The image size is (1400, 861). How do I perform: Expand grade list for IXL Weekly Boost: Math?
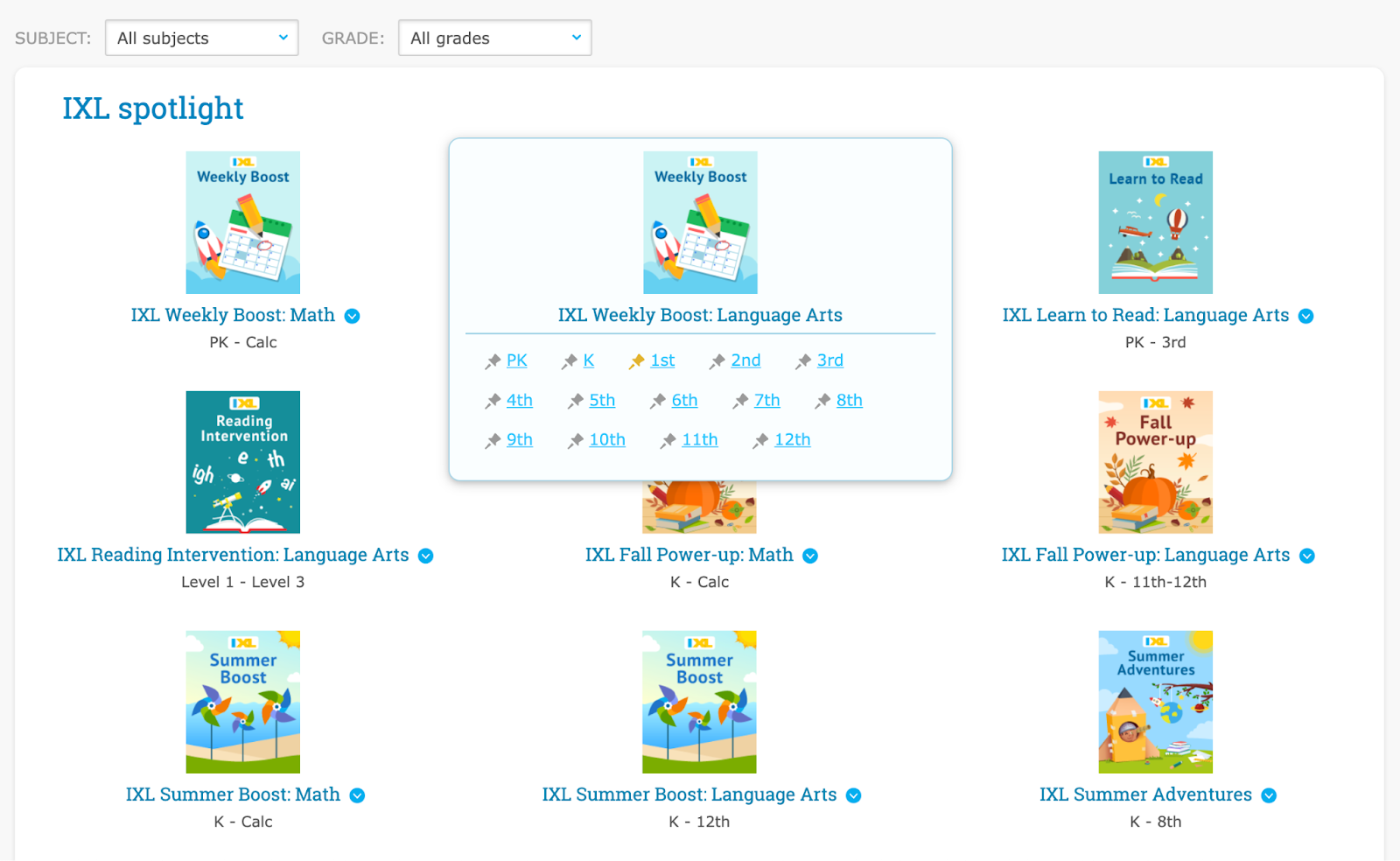pos(353,316)
